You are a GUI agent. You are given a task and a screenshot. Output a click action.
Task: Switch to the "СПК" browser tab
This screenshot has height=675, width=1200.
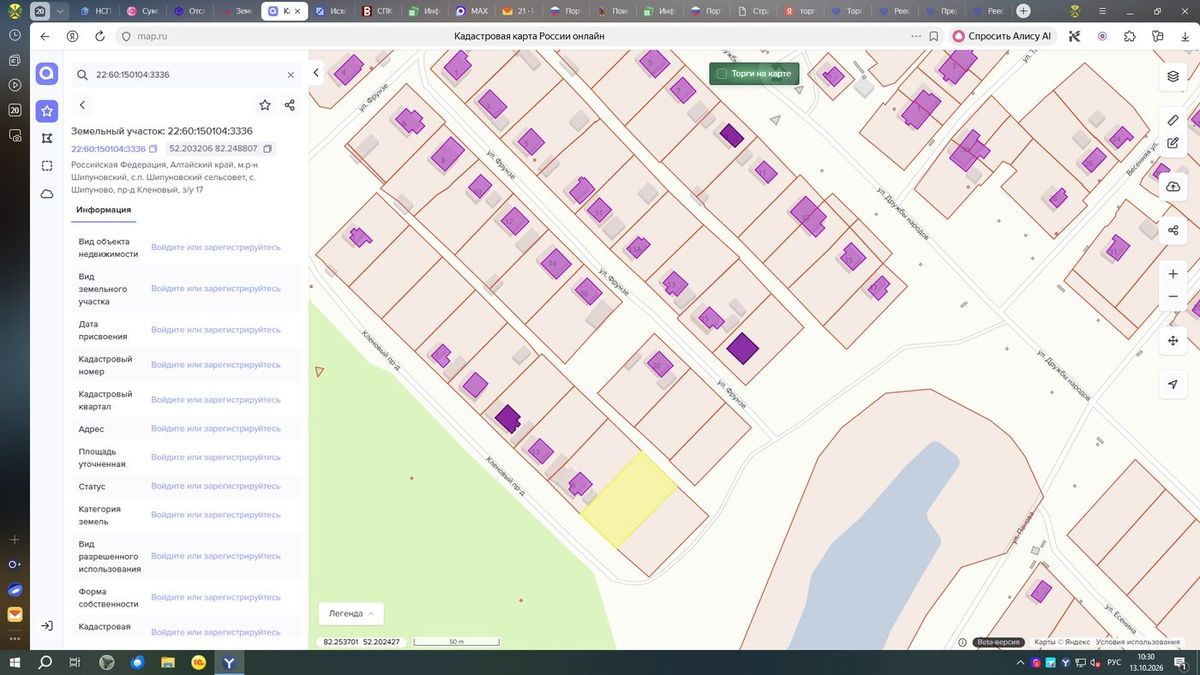pyautogui.click(x=379, y=11)
